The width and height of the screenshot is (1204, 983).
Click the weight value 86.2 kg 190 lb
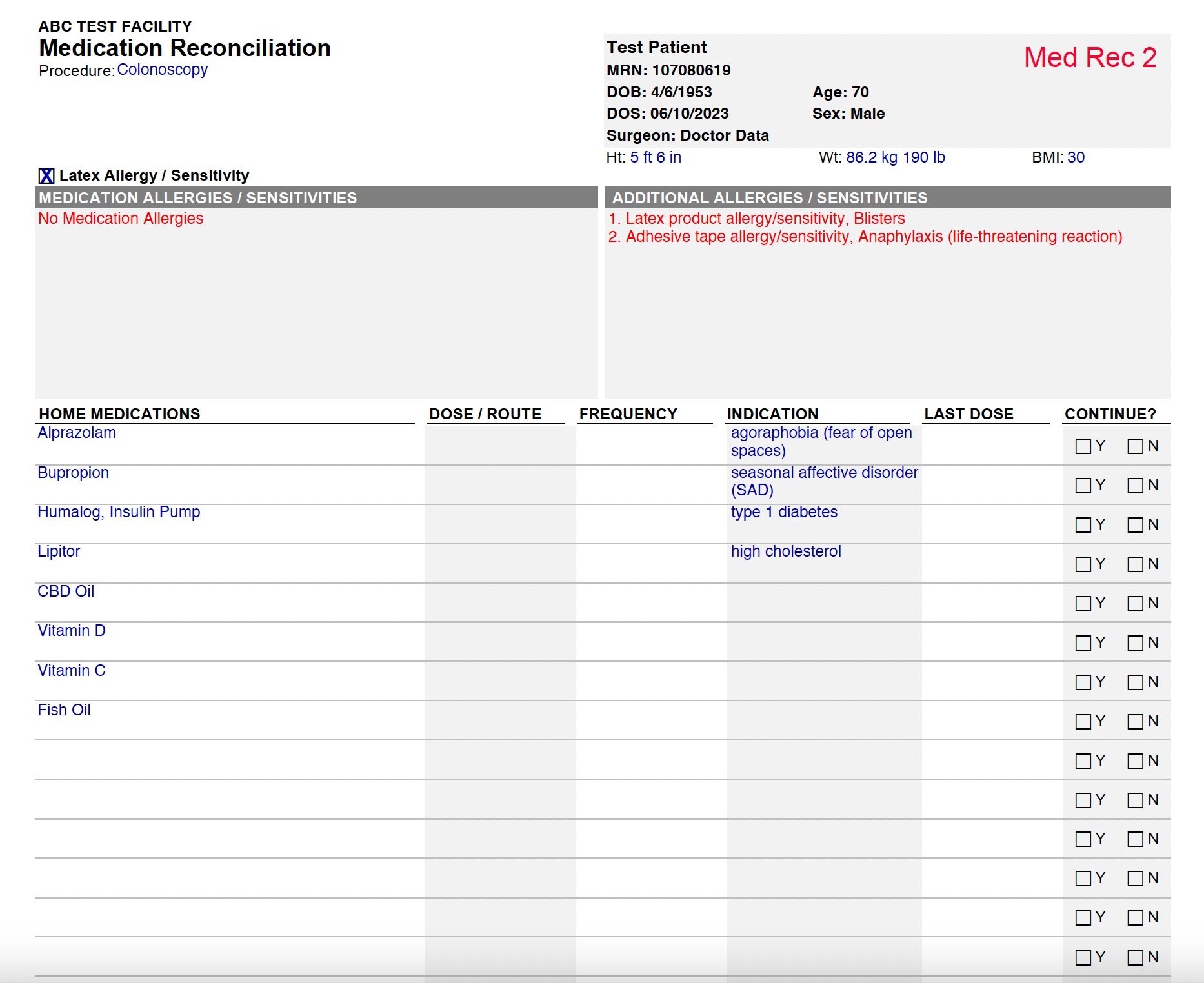[x=896, y=157]
